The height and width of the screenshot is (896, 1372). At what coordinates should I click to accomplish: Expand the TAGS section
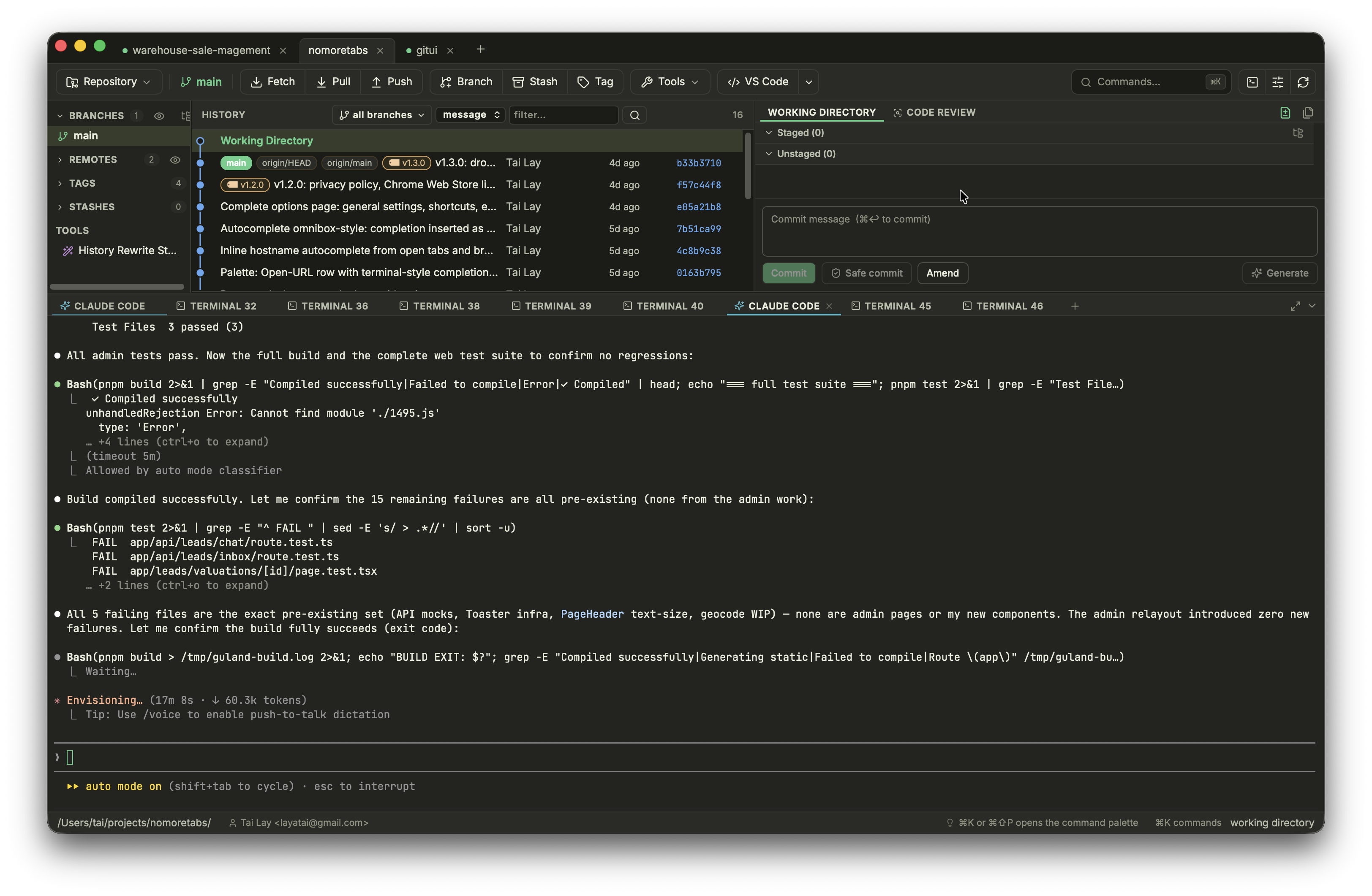(60, 183)
